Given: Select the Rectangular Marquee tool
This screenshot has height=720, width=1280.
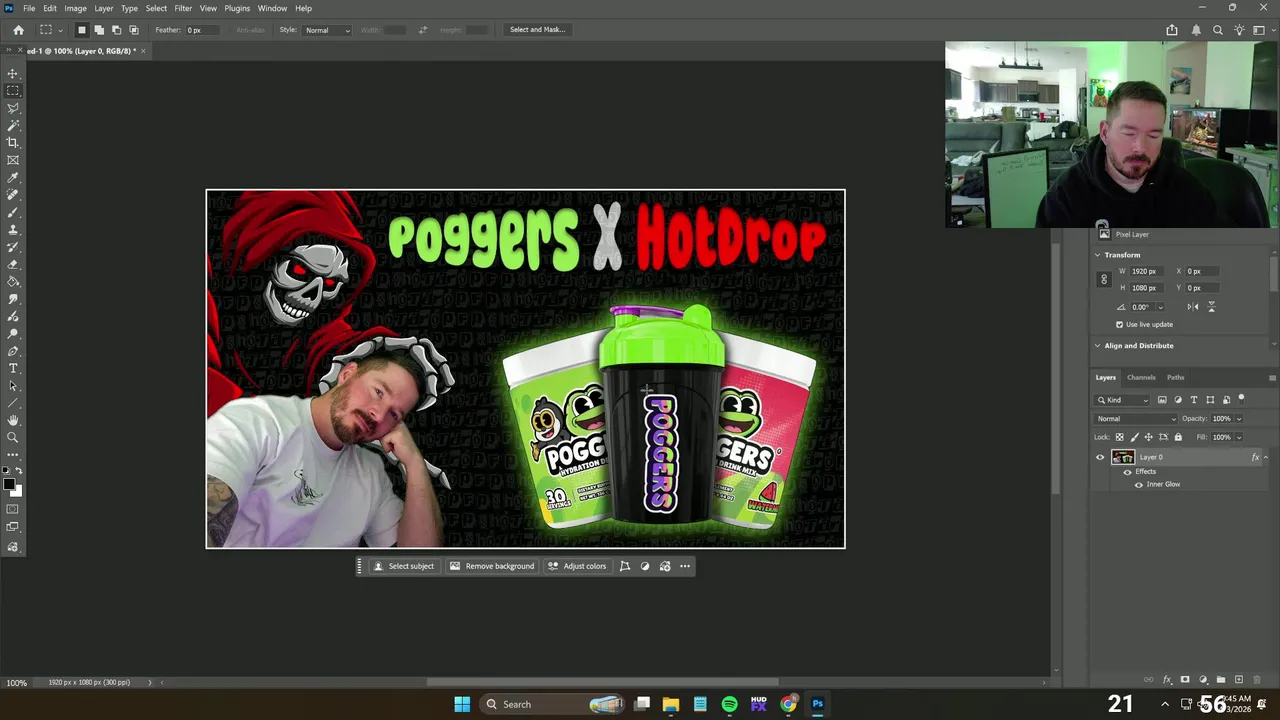Looking at the screenshot, I should coord(13,91).
